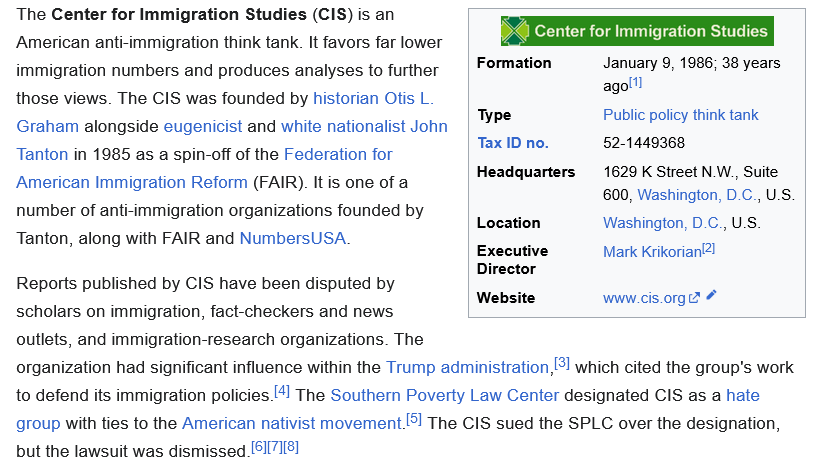Click the CIS green logo icon in infobox
814x471 pixels.
point(514,31)
